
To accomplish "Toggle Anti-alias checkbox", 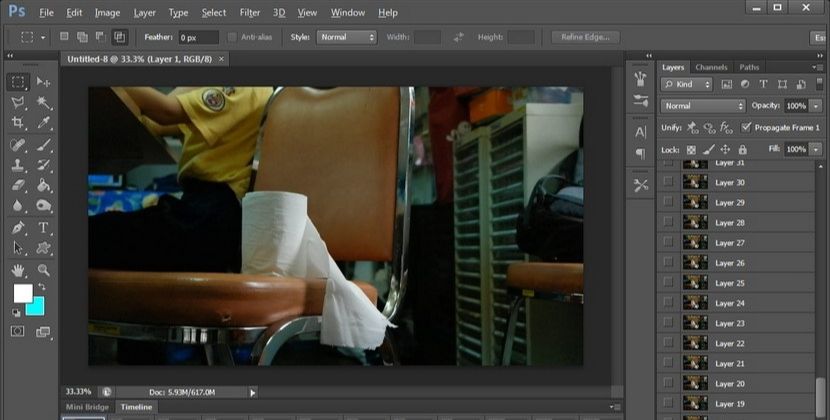I will 232,37.
